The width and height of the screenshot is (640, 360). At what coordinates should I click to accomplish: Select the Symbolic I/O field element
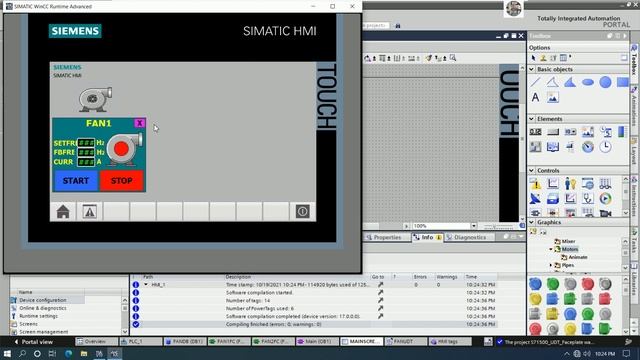[570, 131]
